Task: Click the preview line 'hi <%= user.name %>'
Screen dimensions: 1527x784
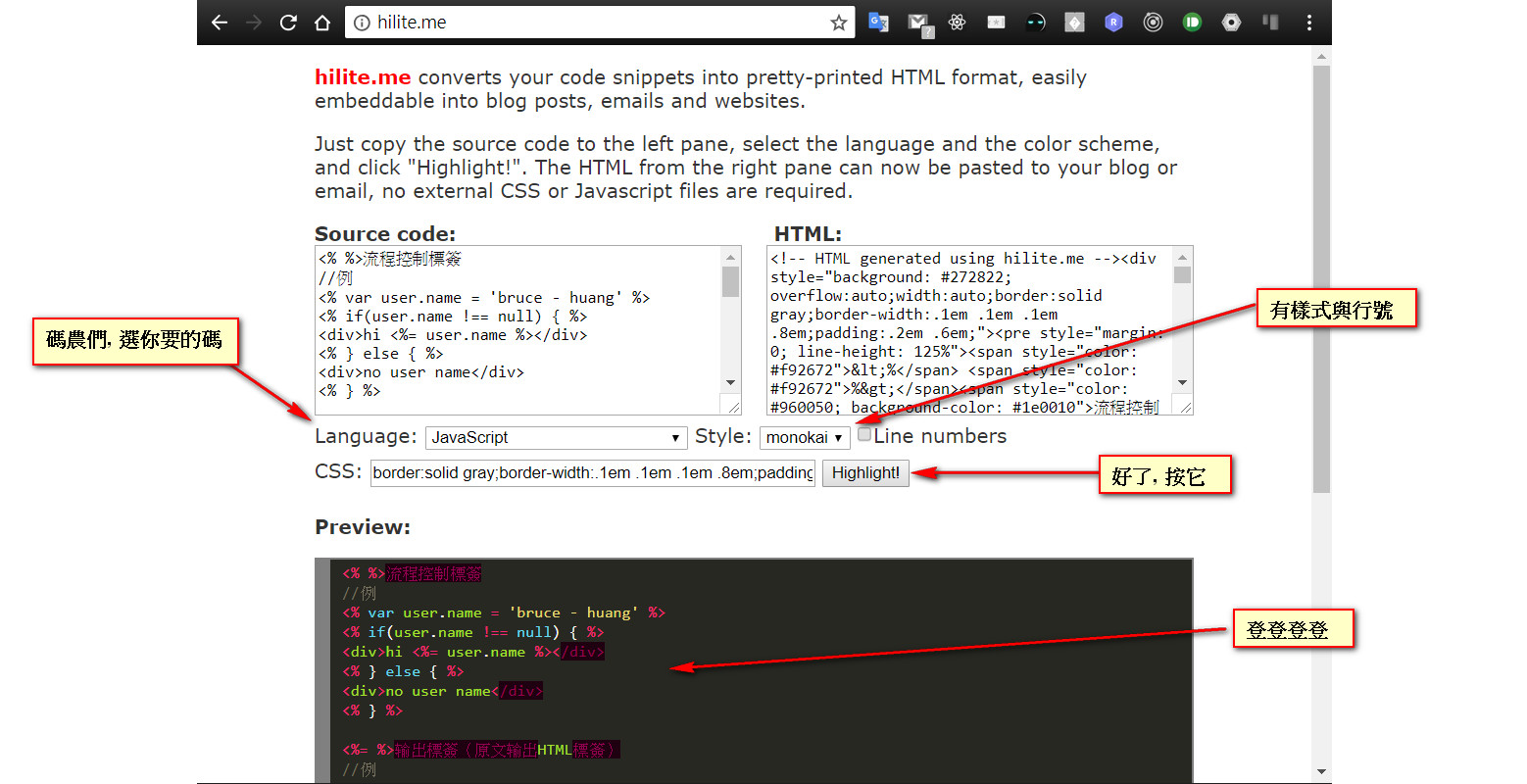Action: [x=473, y=652]
